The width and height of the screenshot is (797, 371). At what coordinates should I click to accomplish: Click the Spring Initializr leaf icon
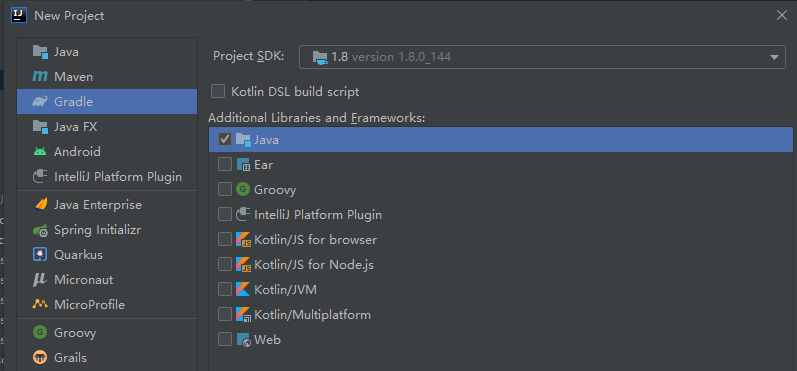pos(40,230)
